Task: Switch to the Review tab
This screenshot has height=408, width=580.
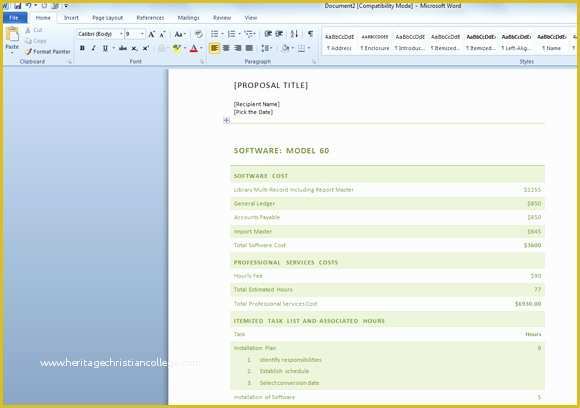Action: (222, 18)
